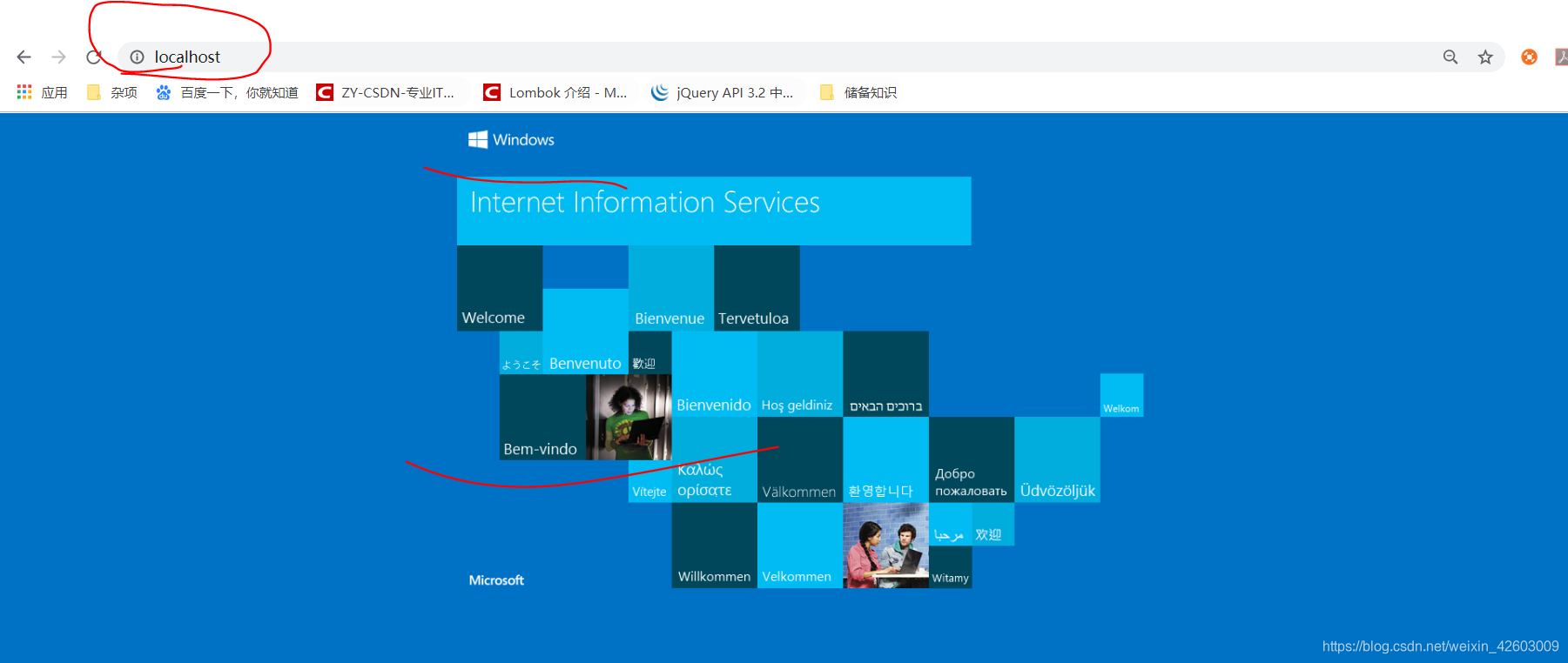Click the Καλώς ορίσατε tile
The width and height of the screenshot is (1568, 663).
click(x=714, y=459)
